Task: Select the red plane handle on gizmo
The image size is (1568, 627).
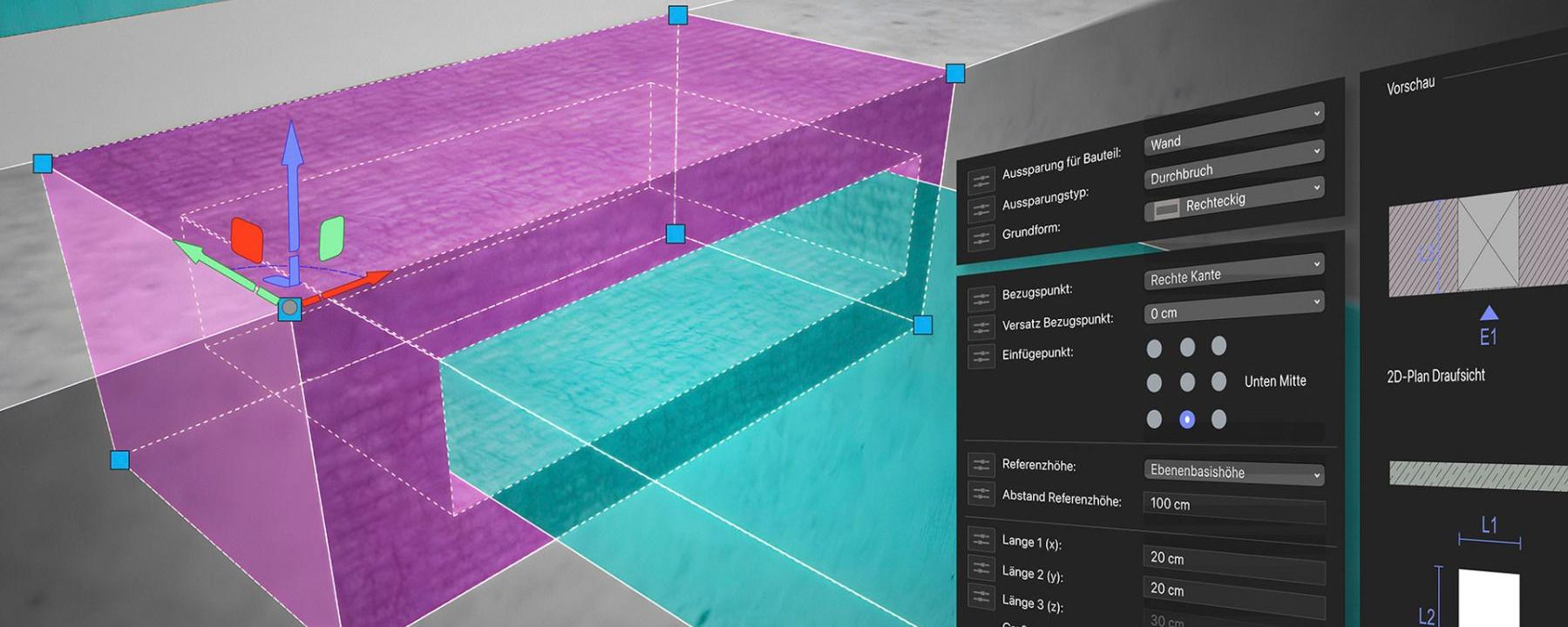Action: tap(247, 240)
